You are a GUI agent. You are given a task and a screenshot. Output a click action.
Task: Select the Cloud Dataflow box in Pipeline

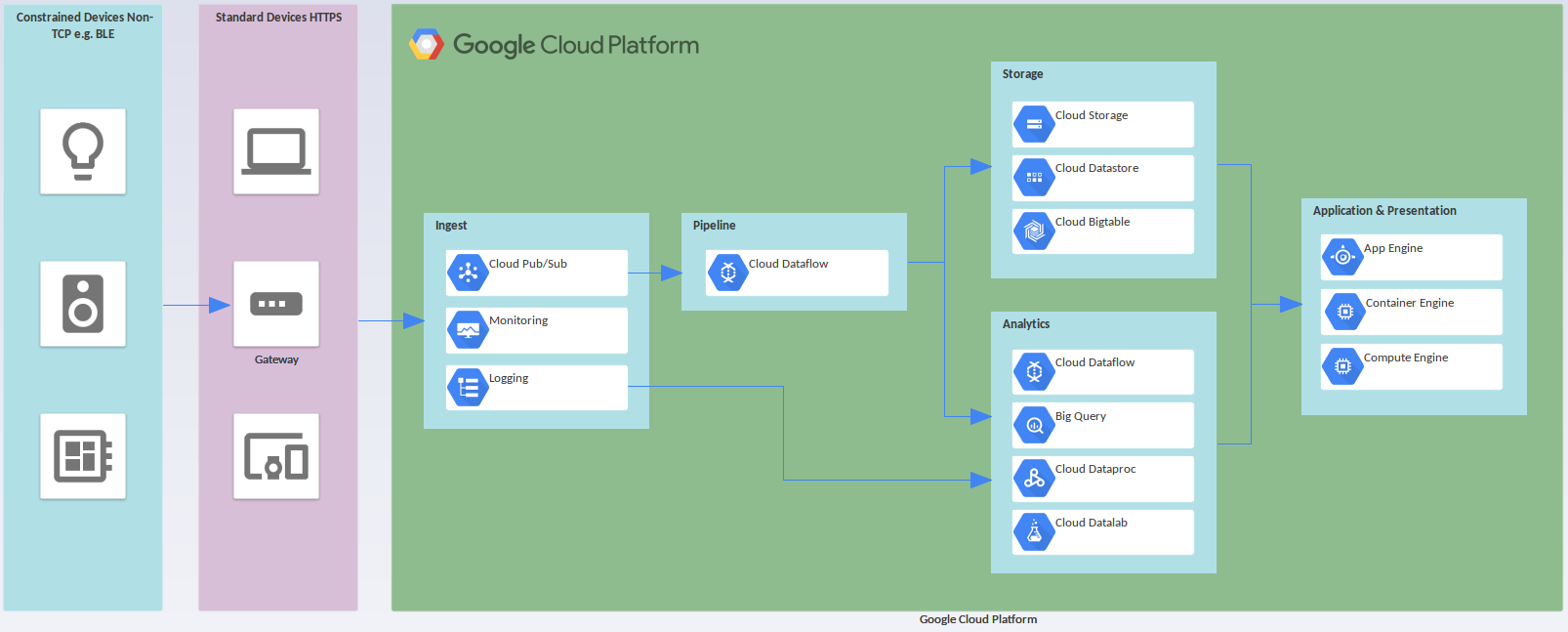[797, 273]
